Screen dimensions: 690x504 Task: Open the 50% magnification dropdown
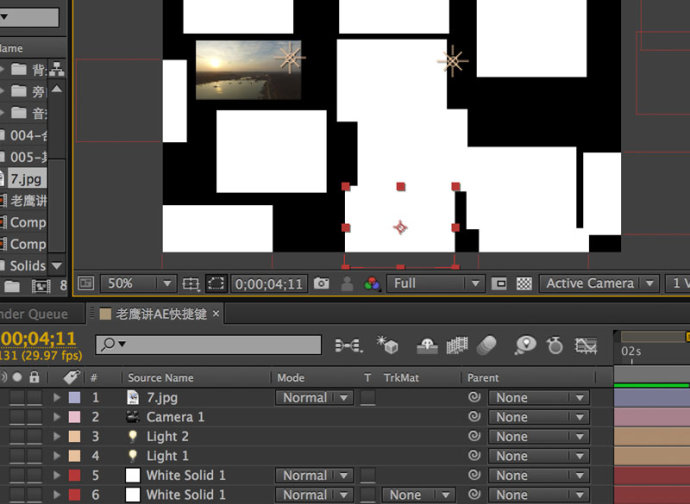(x=137, y=283)
